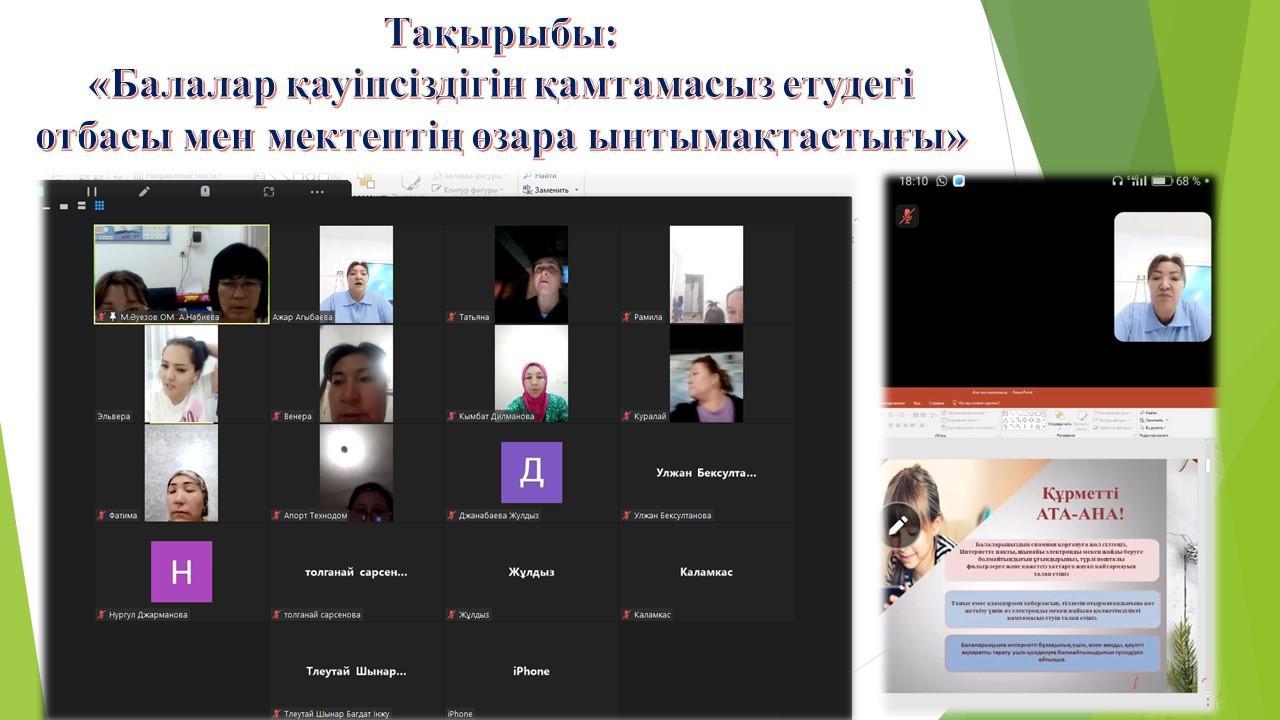Image resolution: width=1280 pixels, height=720 pixels.
Task: Click the WhatsApp icon in status bar
Action: [x=940, y=181]
